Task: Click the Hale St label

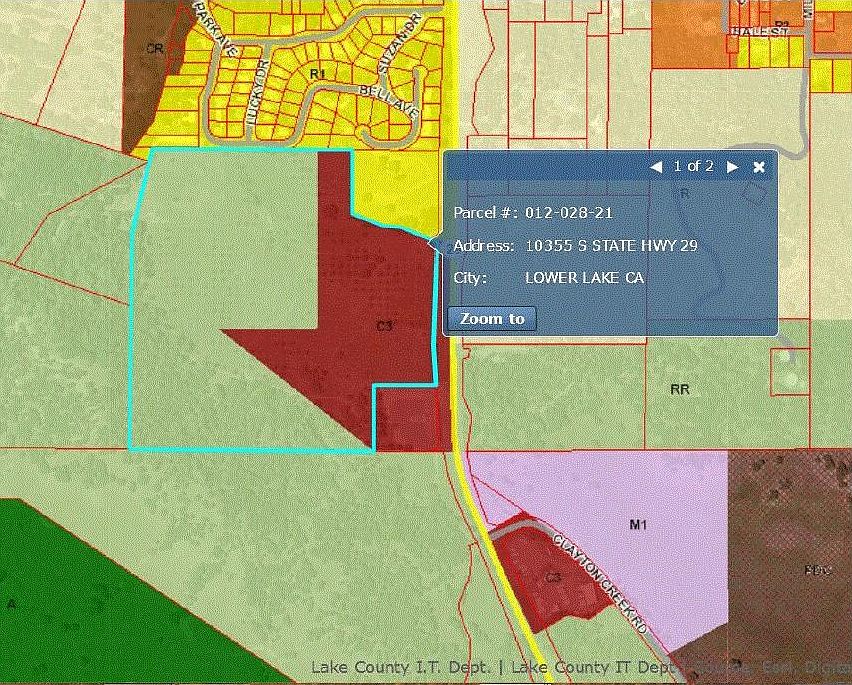Action: (760, 32)
